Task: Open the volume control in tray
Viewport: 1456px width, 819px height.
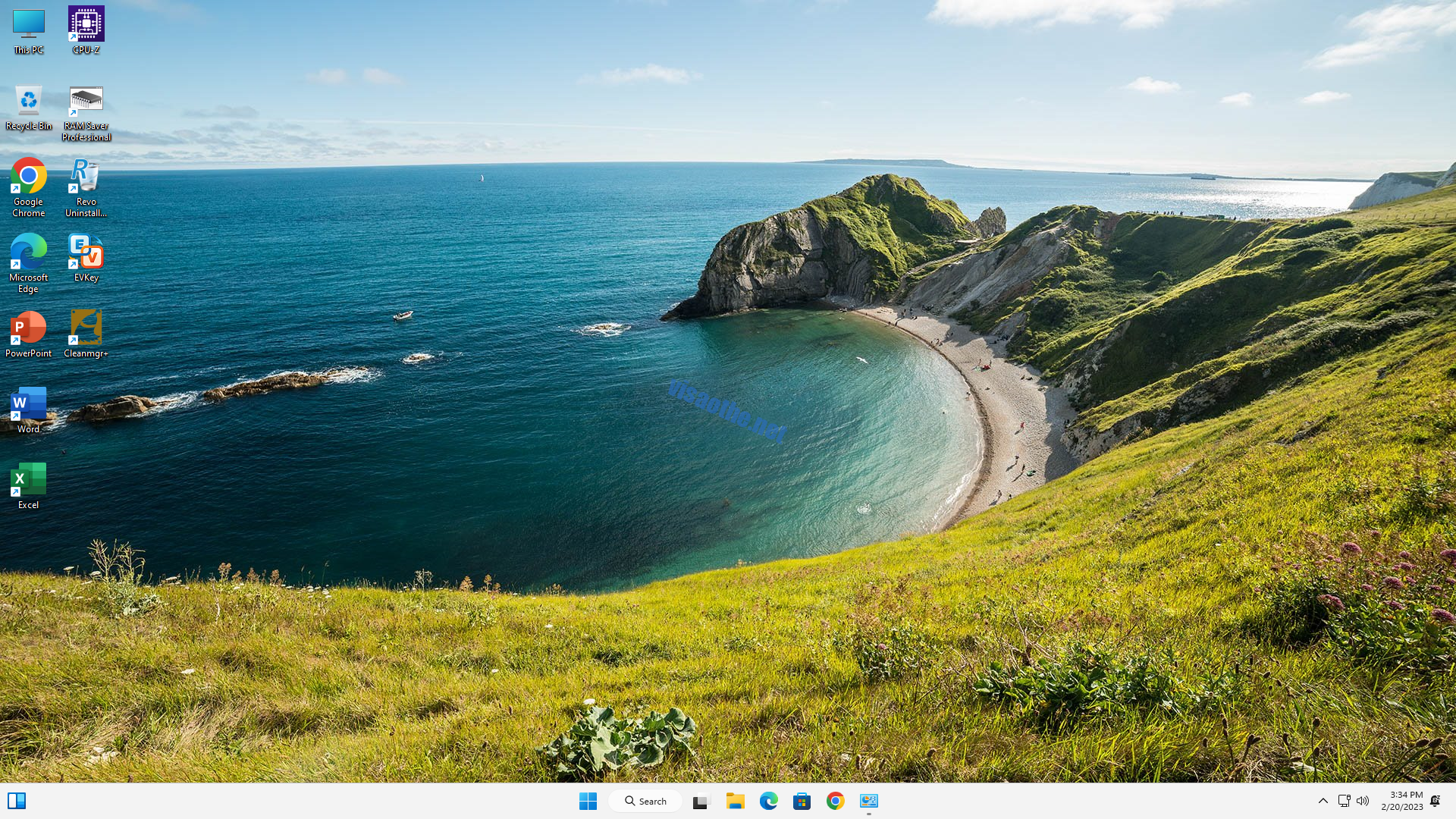Action: tap(1363, 801)
